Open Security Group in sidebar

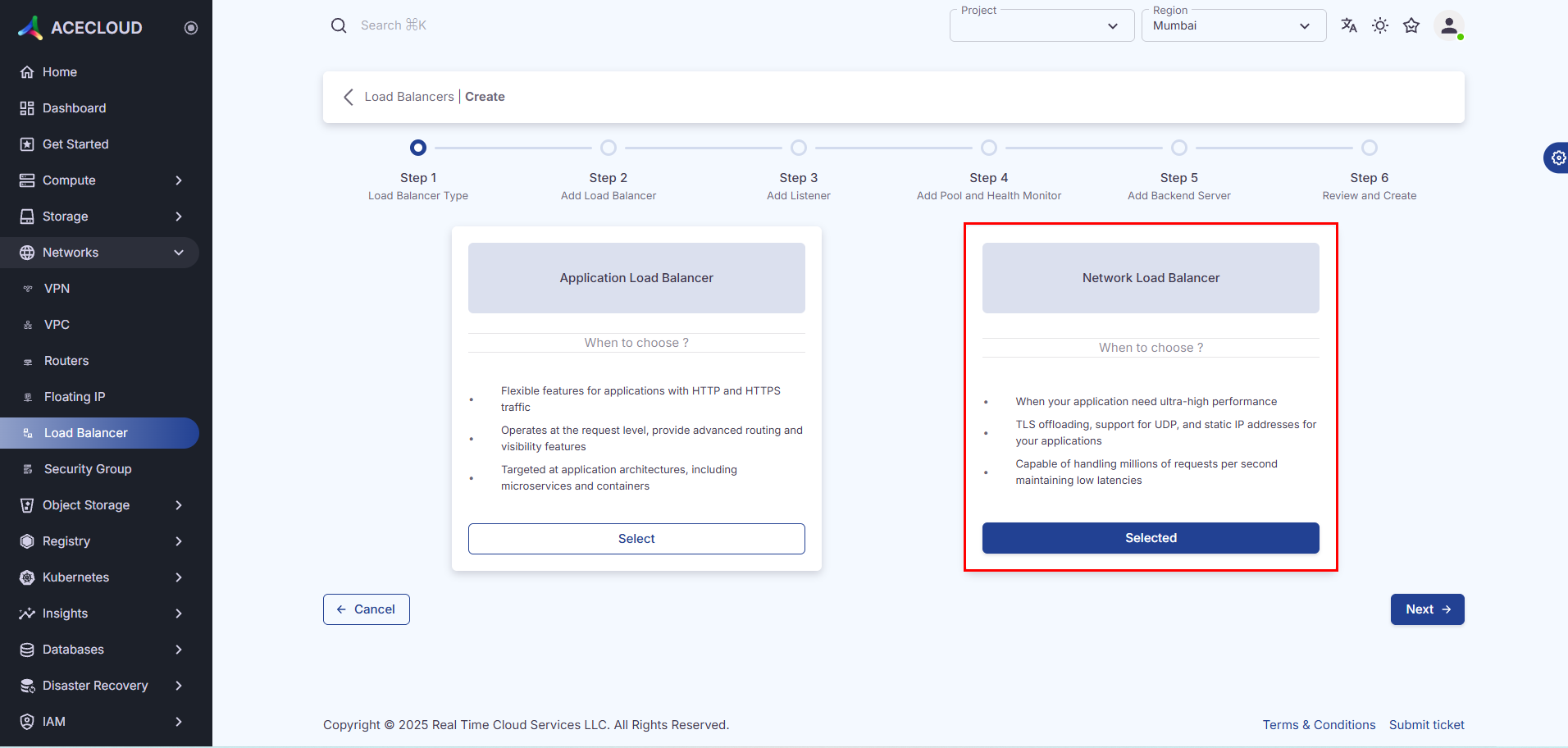pos(88,469)
